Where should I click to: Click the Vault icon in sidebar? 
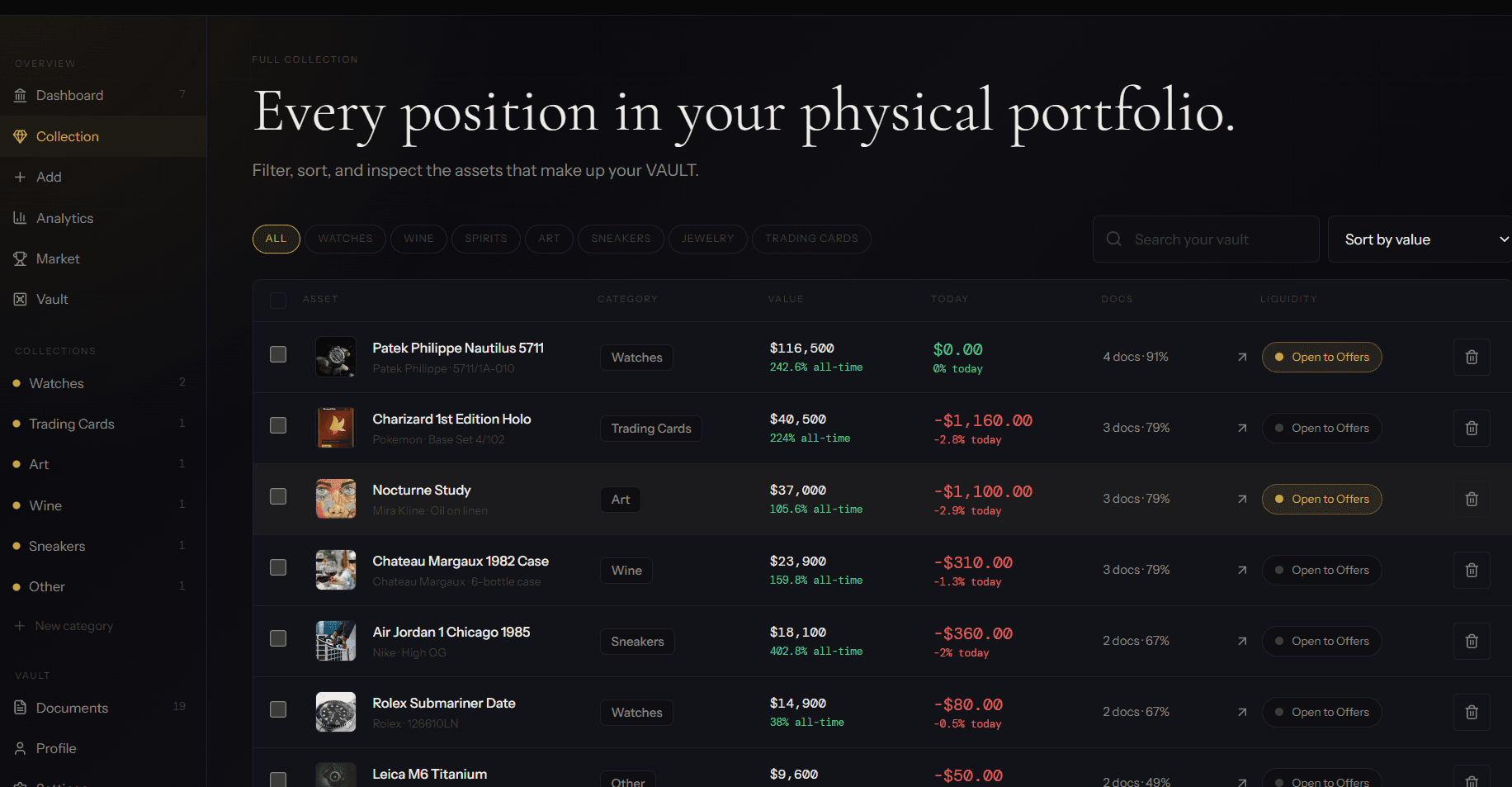click(20, 299)
